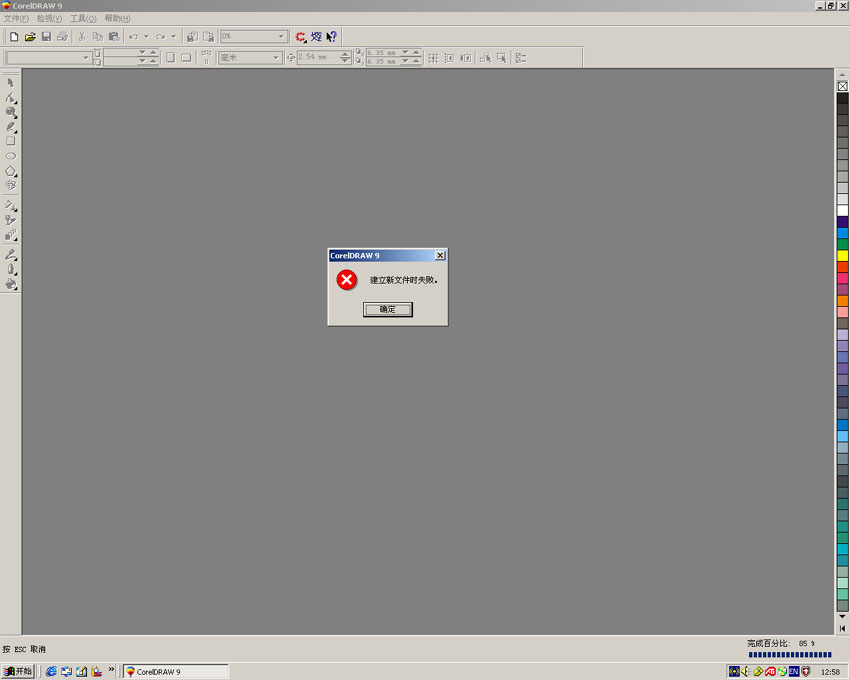Toggle snap to guidelines button

pos(449,58)
